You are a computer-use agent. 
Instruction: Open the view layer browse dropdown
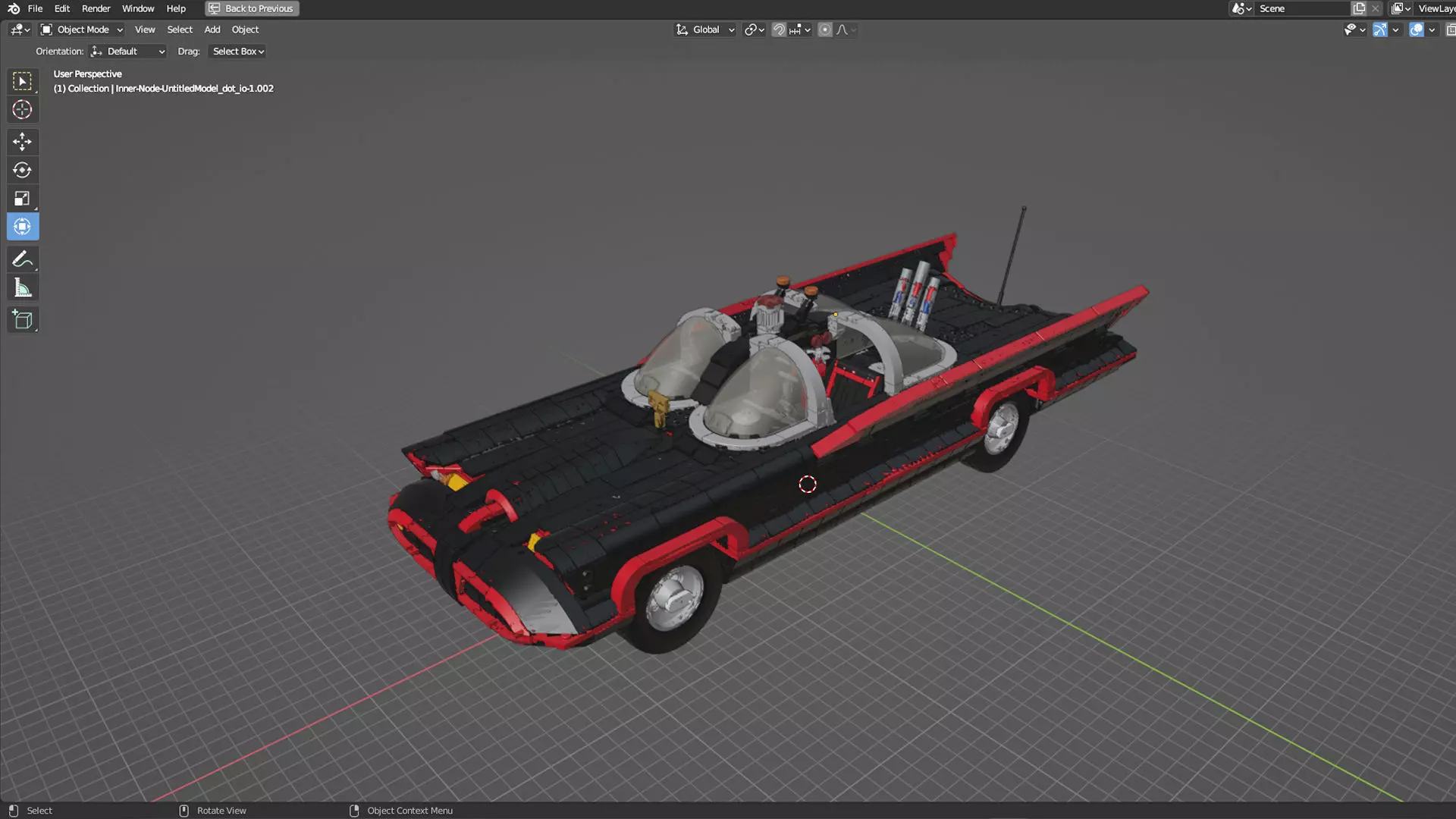[1401, 8]
